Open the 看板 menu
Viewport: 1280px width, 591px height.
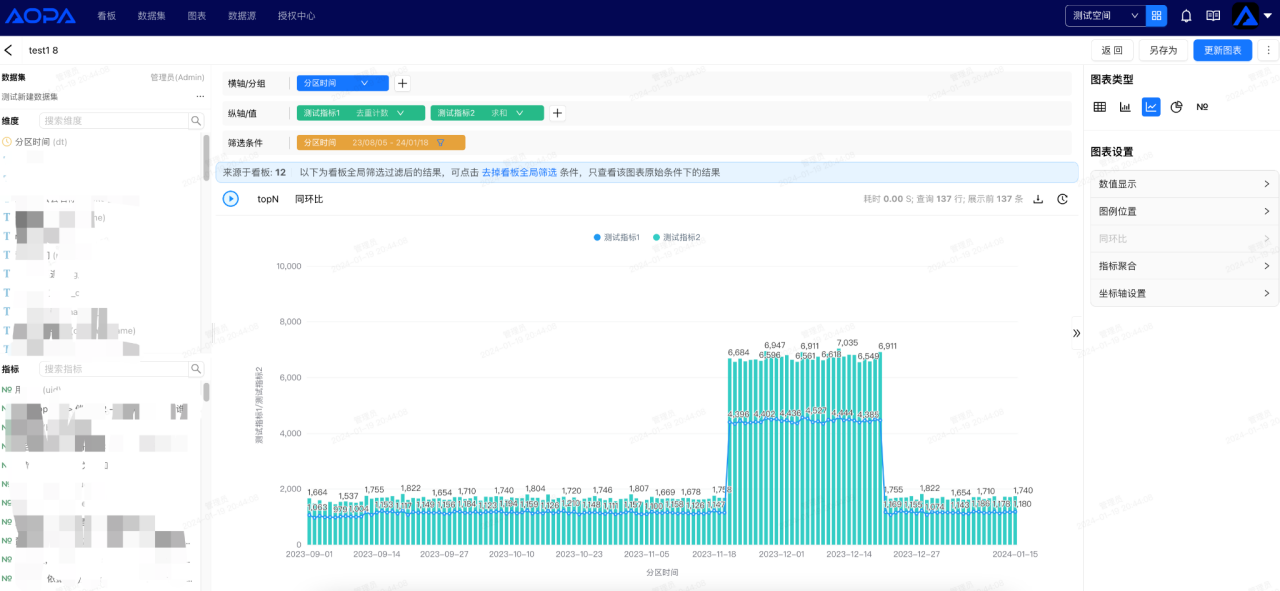(x=107, y=16)
